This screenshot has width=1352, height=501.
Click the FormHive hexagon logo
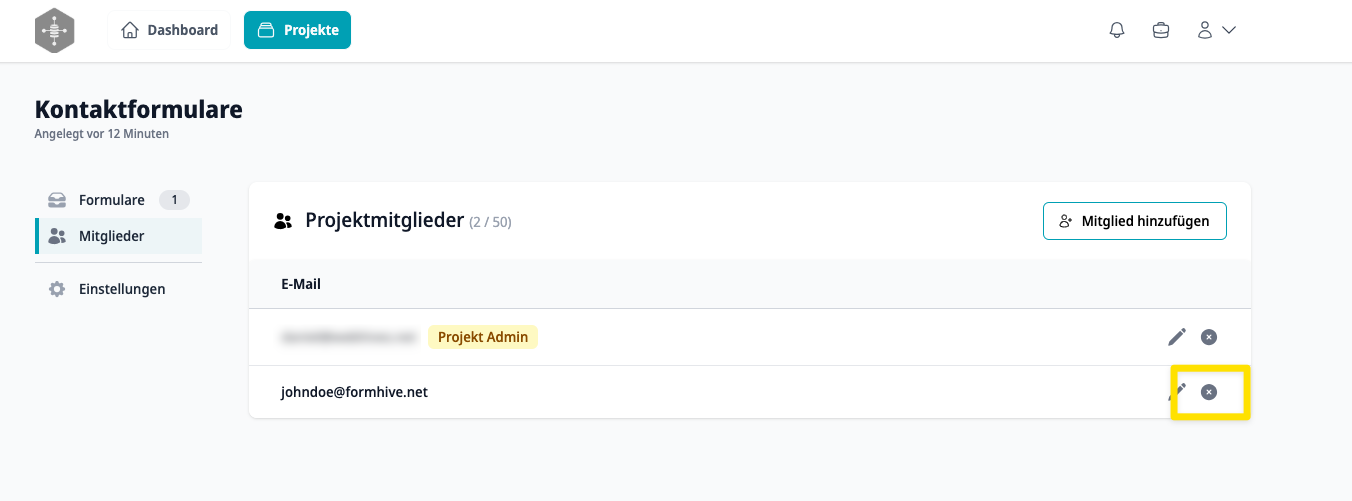point(54,30)
